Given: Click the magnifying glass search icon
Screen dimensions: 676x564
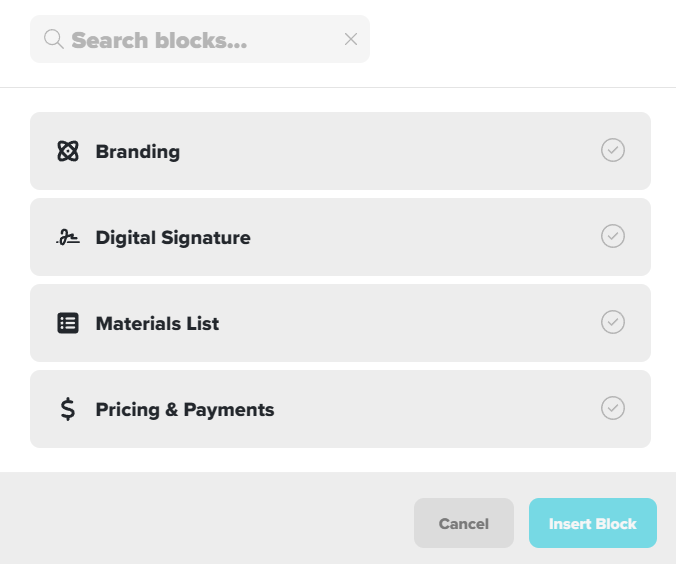Looking at the screenshot, I should [x=54, y=39].
